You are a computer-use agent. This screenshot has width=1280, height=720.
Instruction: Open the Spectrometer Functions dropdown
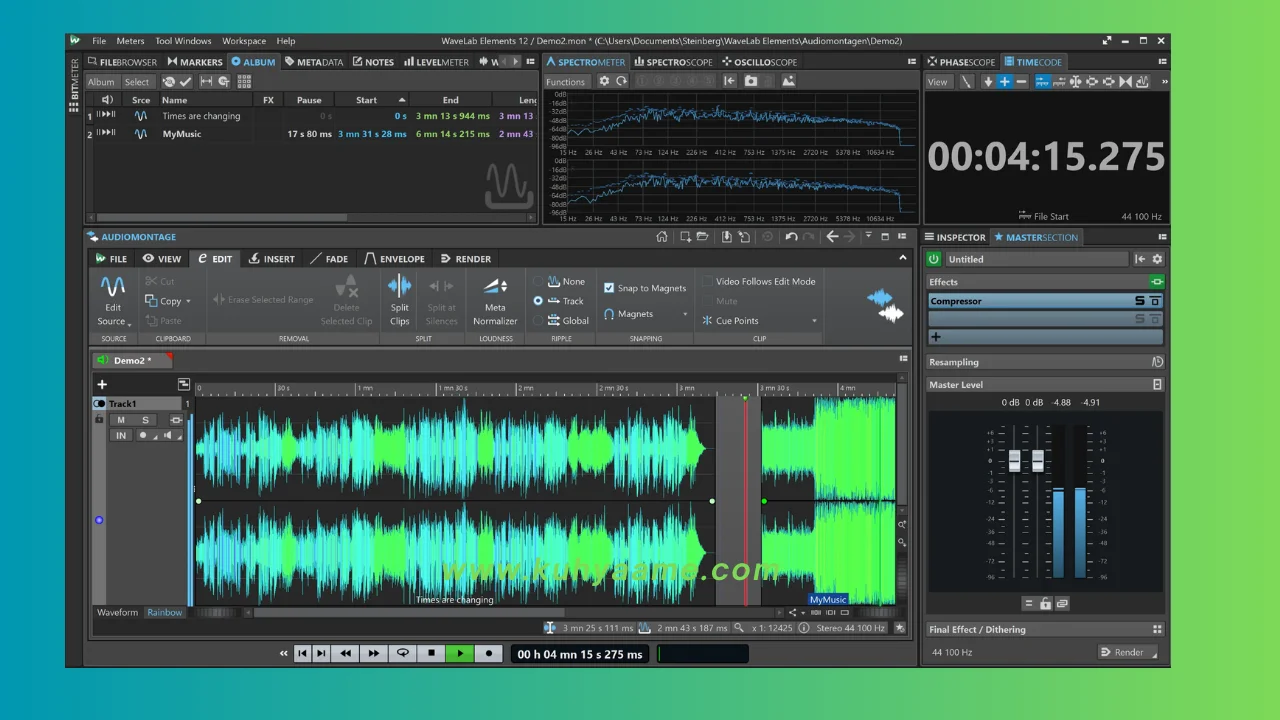click(566, 82)
